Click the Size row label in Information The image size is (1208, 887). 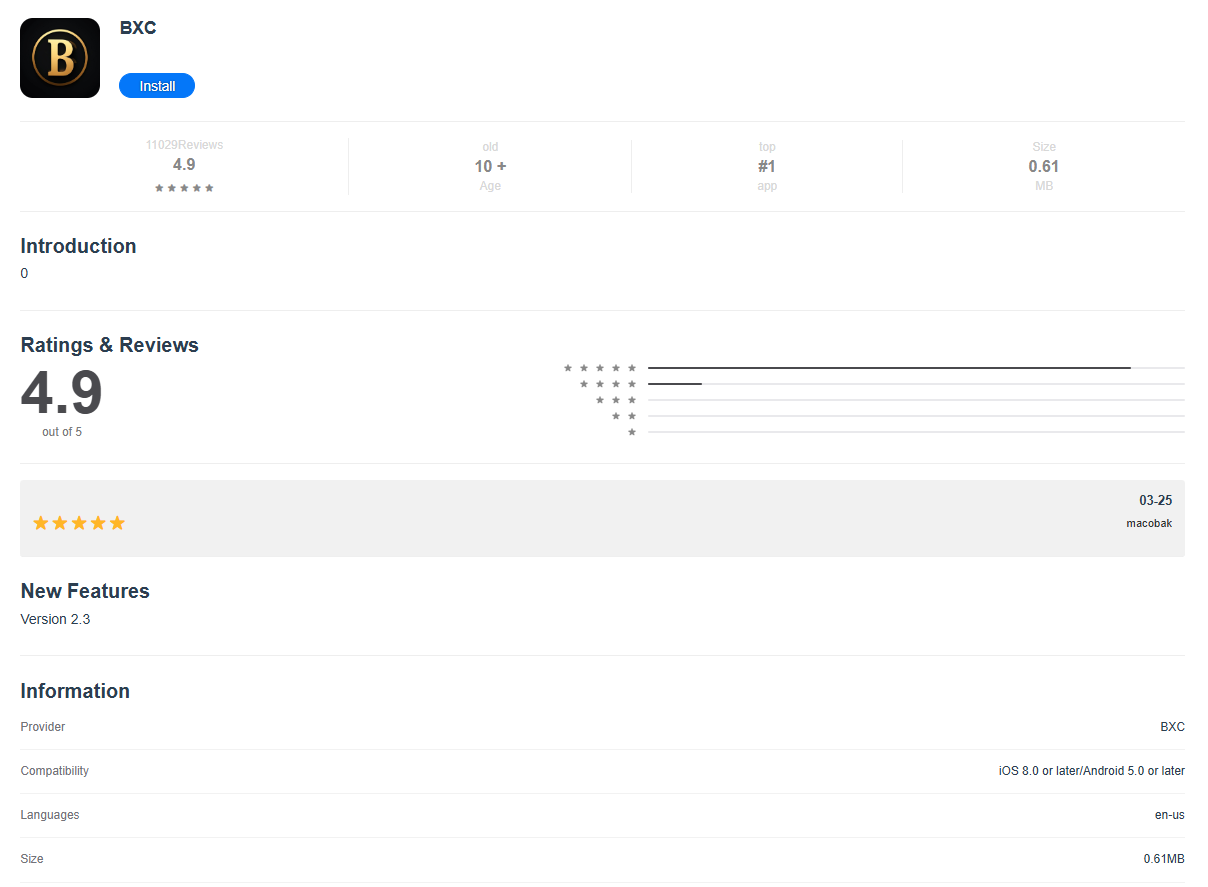[x=32, y=859]
